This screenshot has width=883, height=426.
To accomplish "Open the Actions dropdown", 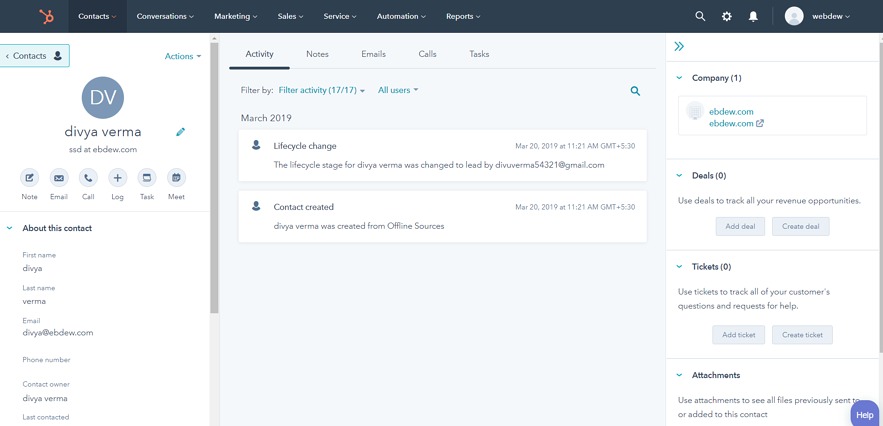I will point(183,56).
